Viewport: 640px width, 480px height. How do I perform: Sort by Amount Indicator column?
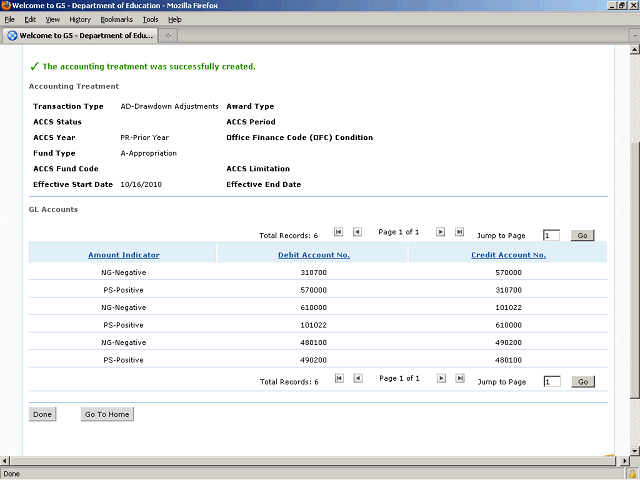coord(123,255)
